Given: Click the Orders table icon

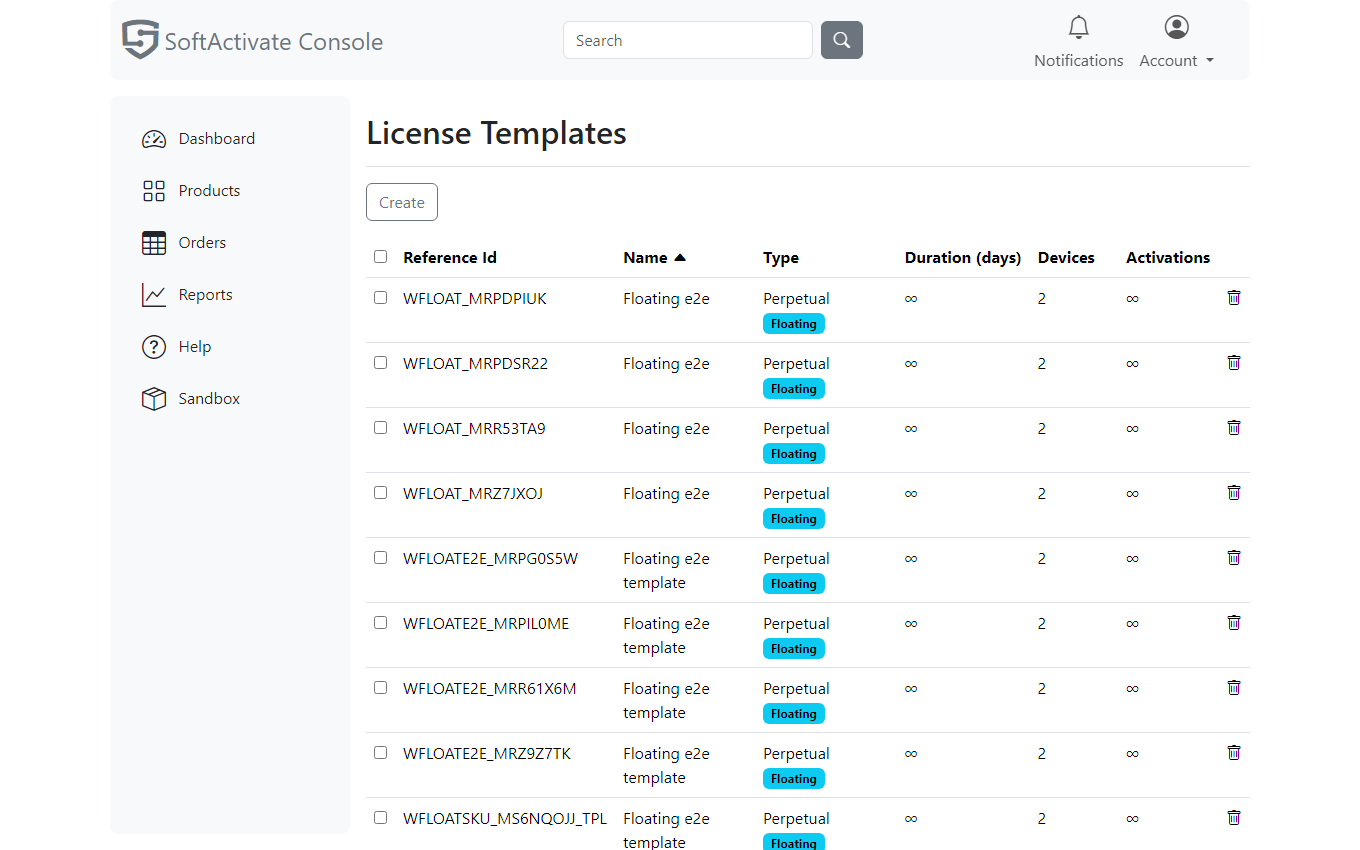Looking at the screenshot, I should pos(154,243).
